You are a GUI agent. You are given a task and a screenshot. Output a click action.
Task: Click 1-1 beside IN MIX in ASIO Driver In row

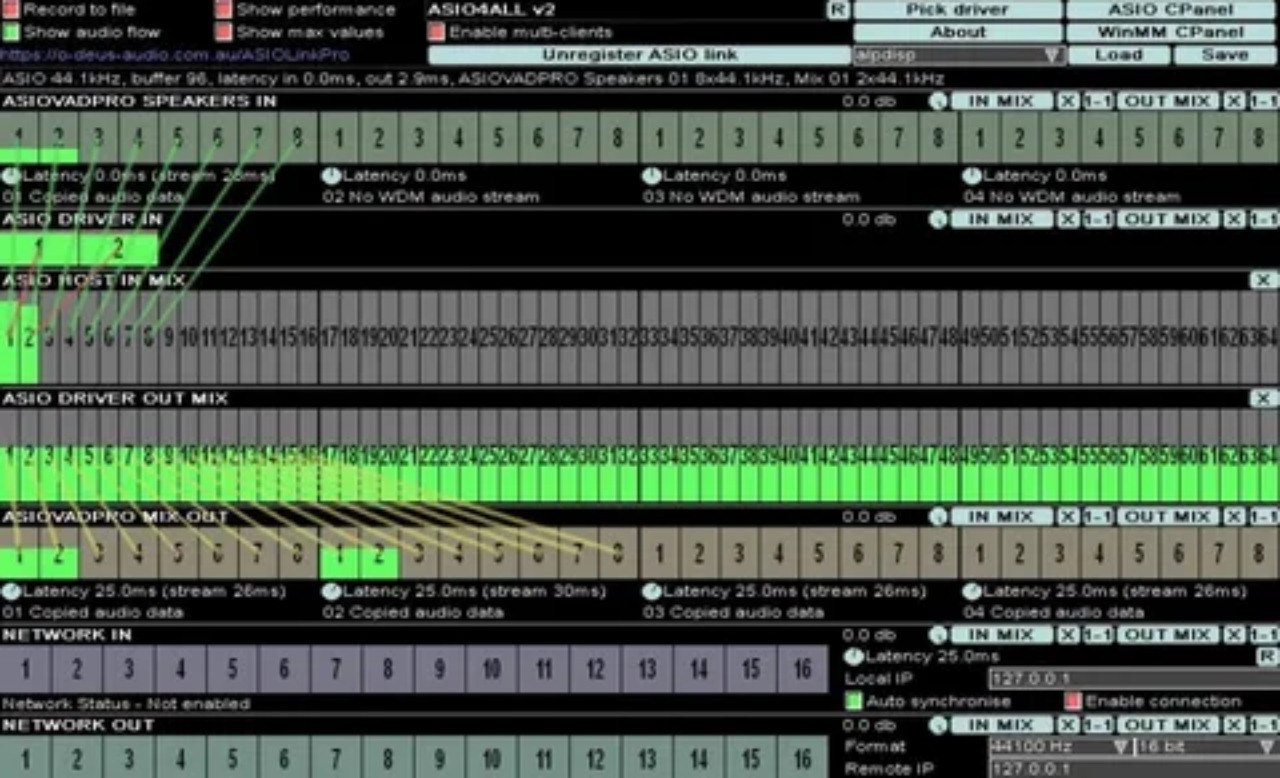click(1097, 220)
